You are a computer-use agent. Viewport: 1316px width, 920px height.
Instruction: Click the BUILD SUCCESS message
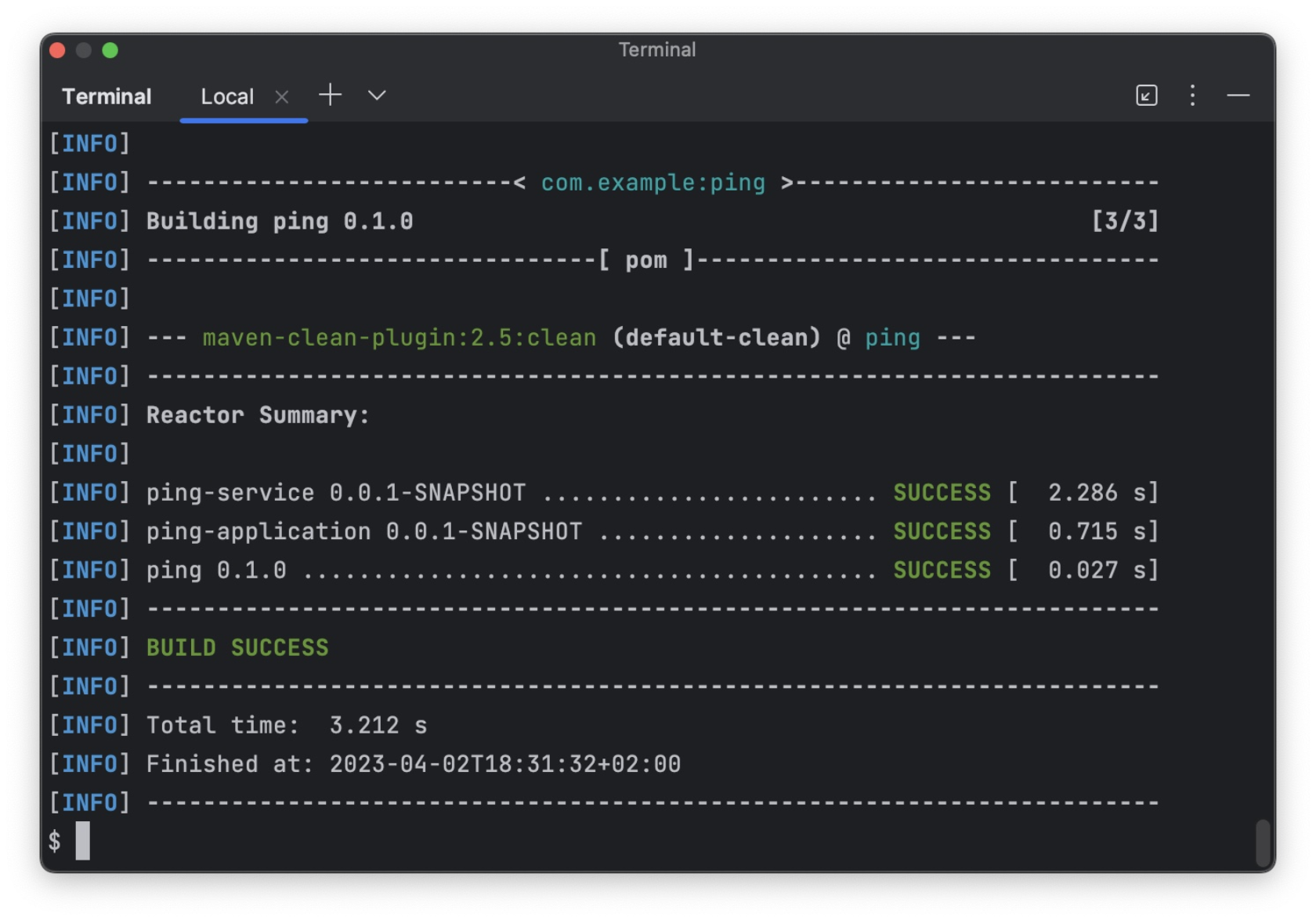point(237,647)
